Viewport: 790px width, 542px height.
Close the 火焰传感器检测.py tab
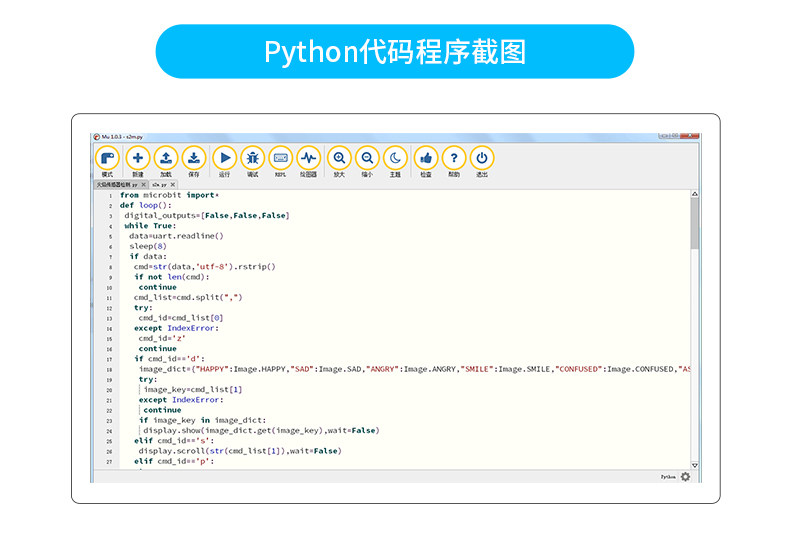pyautogui.click(x=144, y=185)
